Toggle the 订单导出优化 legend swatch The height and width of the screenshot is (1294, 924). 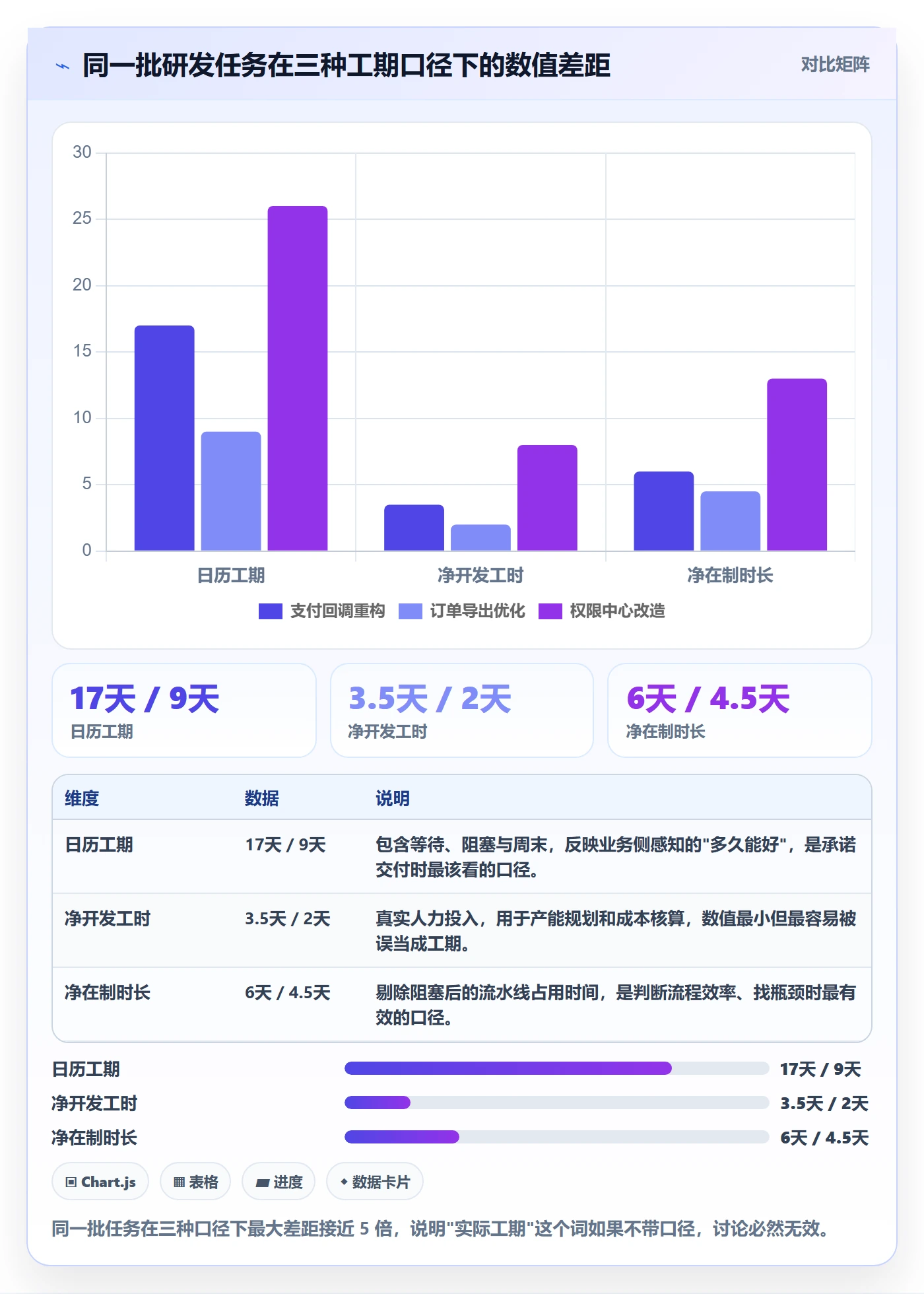(x=411, y=611)
